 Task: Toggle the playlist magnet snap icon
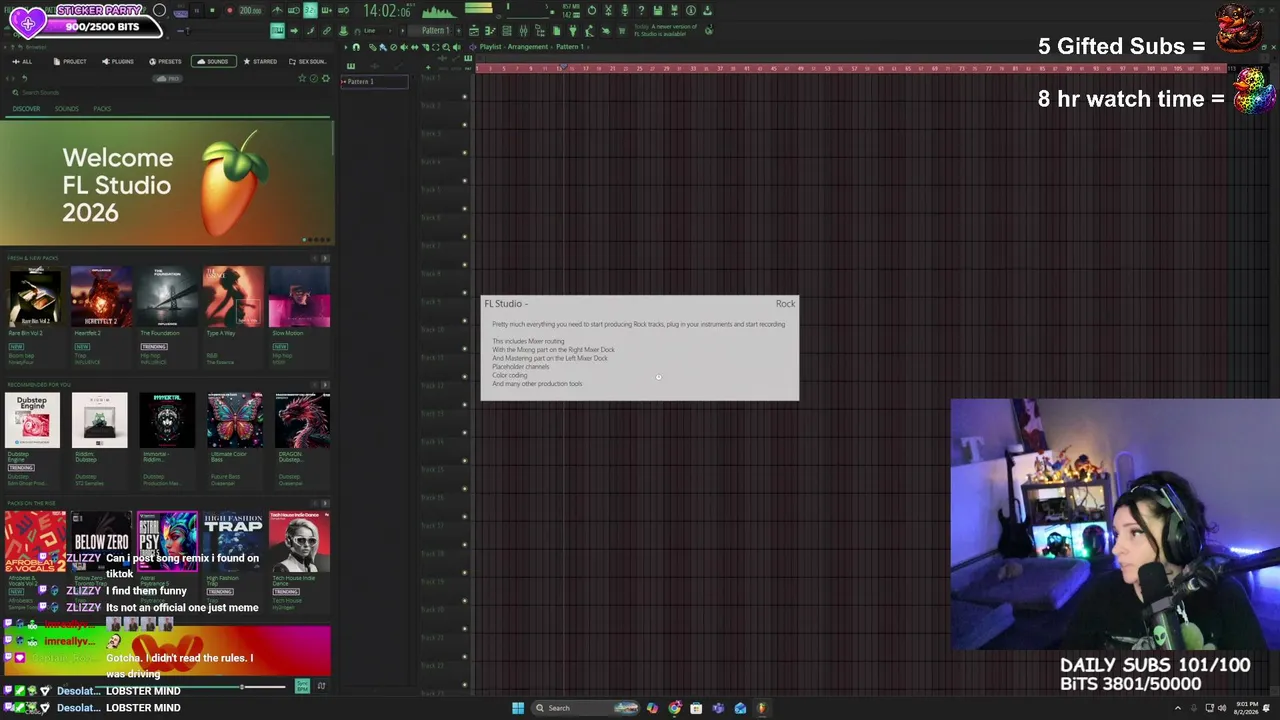tap(356, 47)
